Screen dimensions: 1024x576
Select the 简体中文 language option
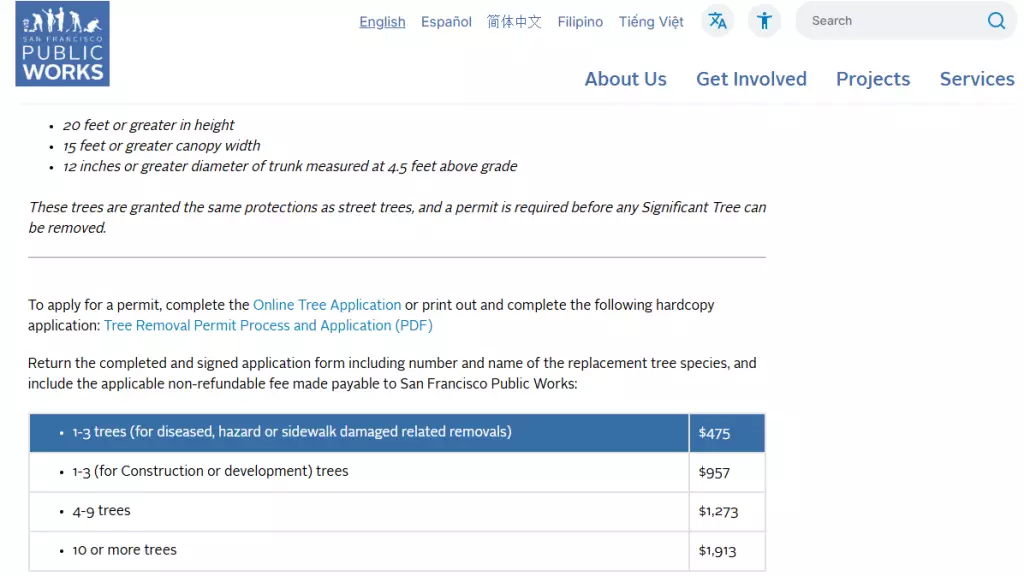point(514,22)
